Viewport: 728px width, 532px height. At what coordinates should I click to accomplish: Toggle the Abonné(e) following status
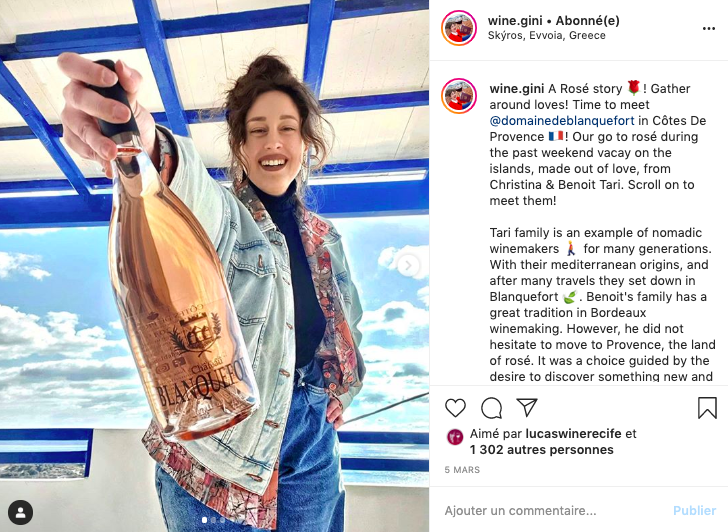point(587,21)
